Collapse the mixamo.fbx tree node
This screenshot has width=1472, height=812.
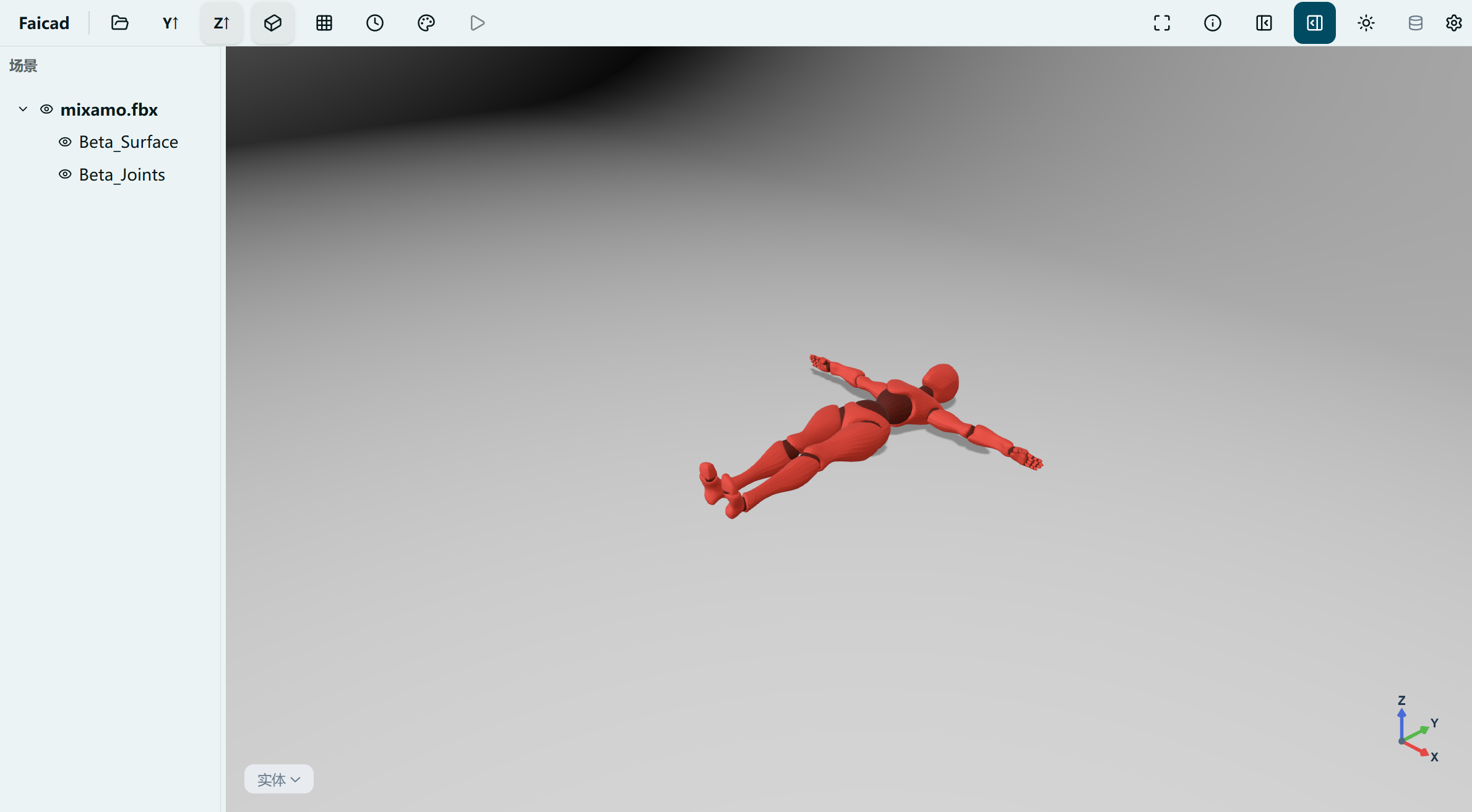[x=23, y=109]
